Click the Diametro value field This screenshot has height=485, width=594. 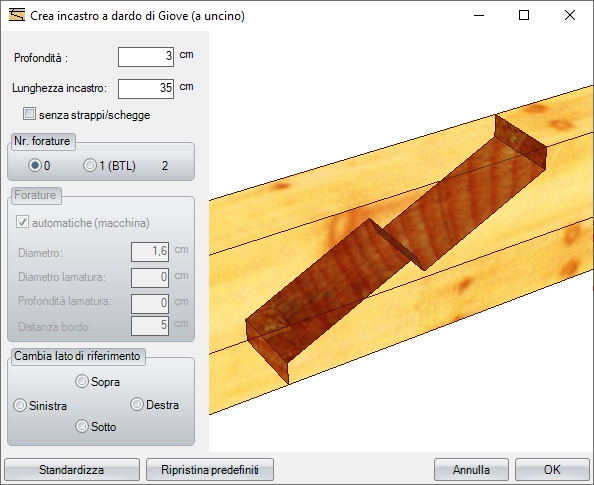[x=150, y=252]
